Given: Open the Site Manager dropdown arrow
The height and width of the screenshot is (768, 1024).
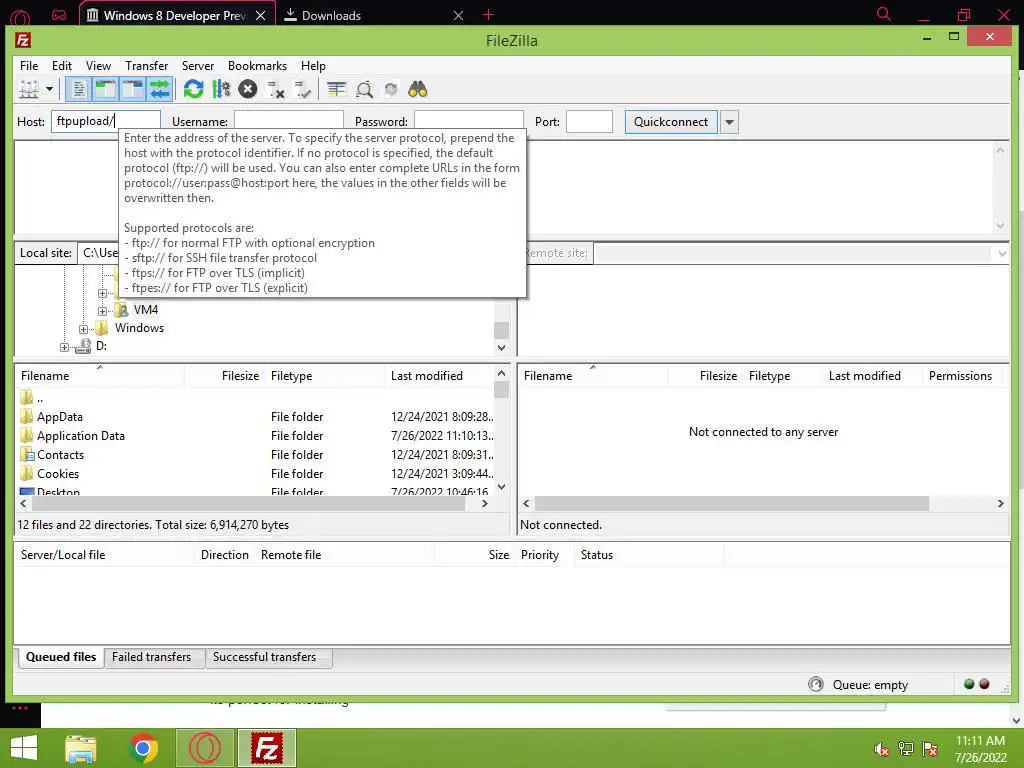Looking at the screenshot, I should 49,89.
